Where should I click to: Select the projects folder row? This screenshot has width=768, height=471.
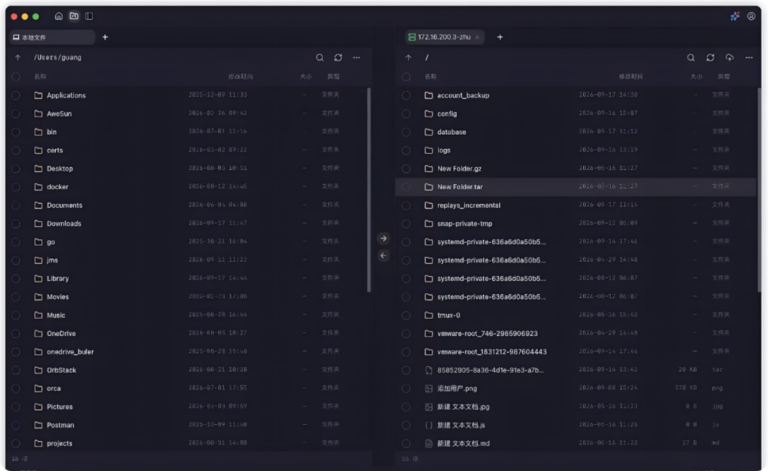click(x=188, y=444)
